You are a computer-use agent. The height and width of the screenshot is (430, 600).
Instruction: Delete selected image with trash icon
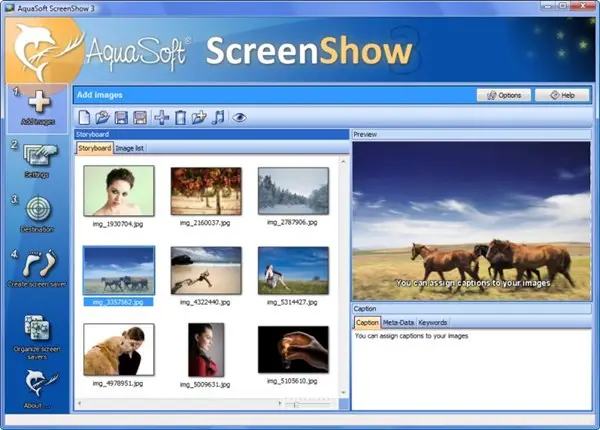(180, 117)
